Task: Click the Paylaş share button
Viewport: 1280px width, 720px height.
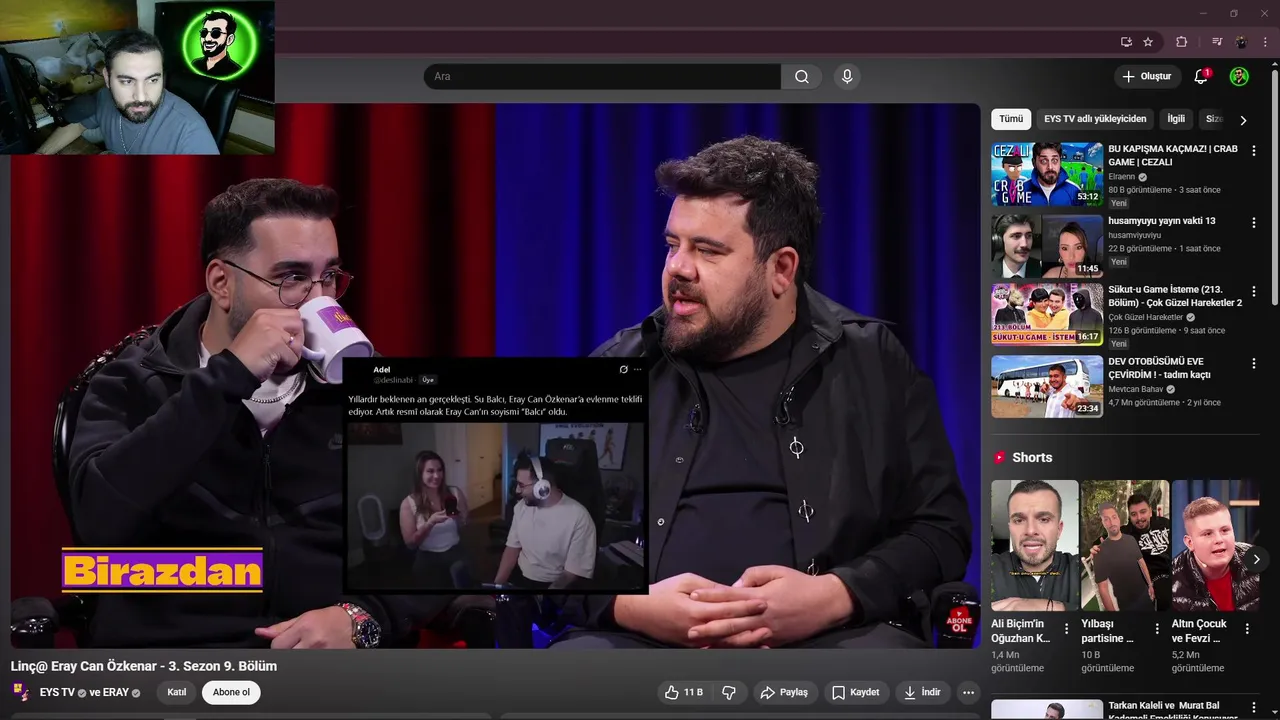Action: [784, 692]
